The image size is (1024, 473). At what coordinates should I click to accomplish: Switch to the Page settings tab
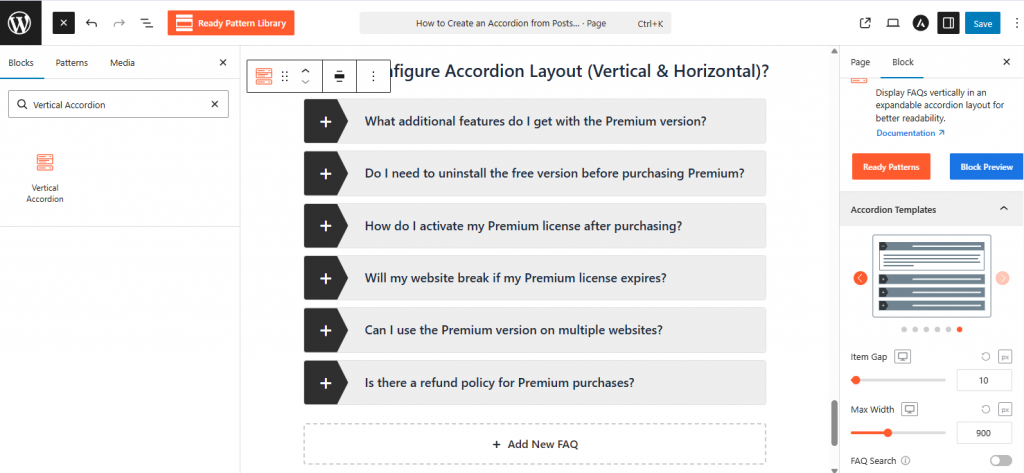(860, 62)
